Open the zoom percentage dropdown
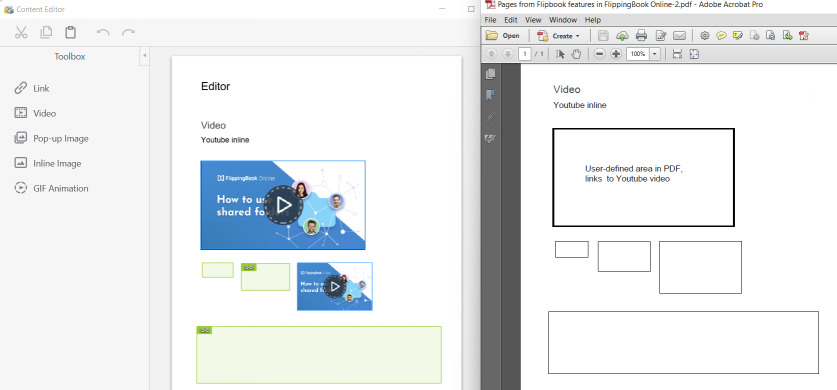 point(655,54)
